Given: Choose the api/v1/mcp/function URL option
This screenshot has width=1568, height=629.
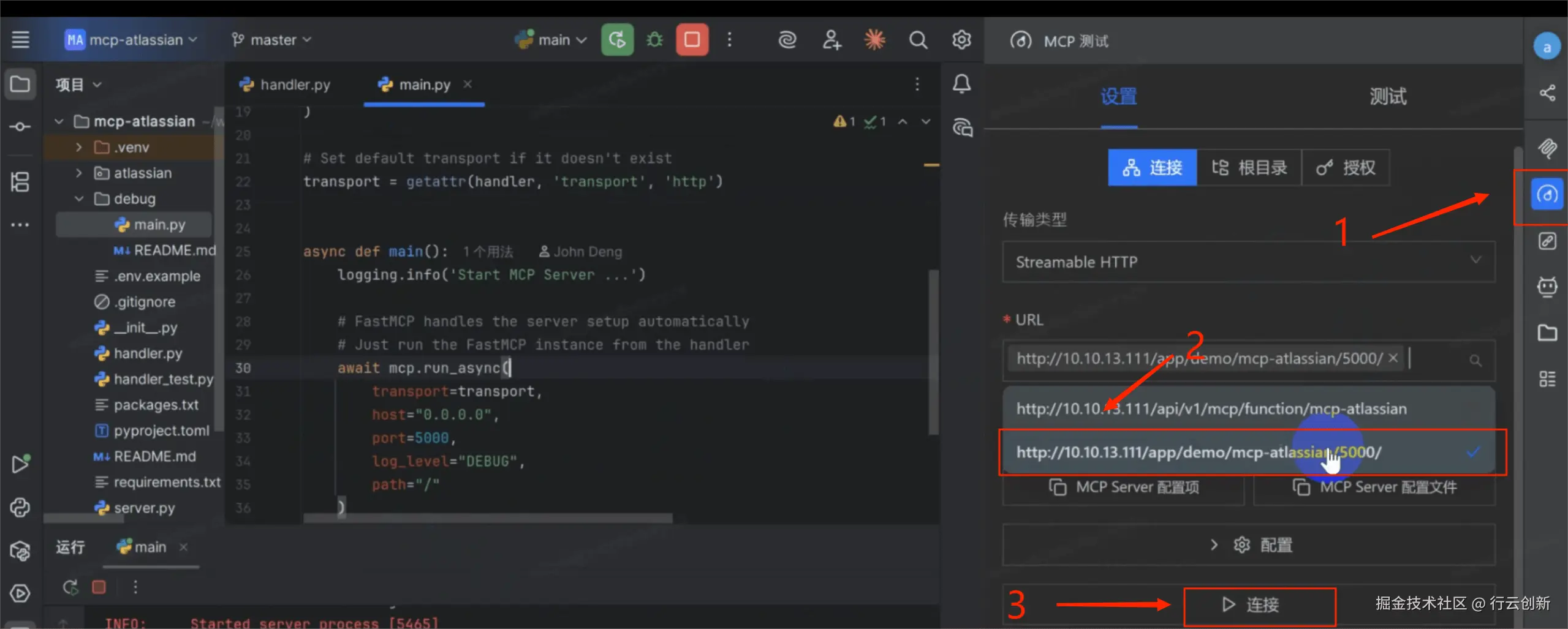Looking at the screenshot, I should click(1248, 409).
